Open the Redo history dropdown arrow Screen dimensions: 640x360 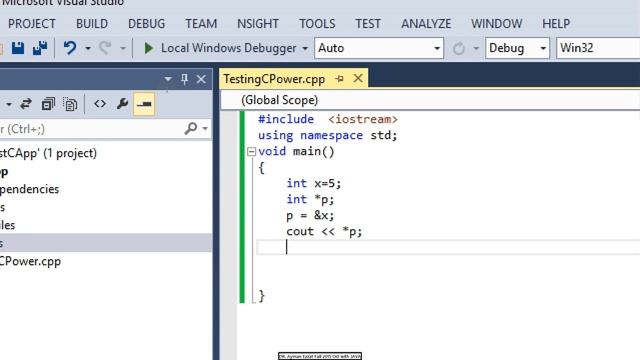point(123,49)
